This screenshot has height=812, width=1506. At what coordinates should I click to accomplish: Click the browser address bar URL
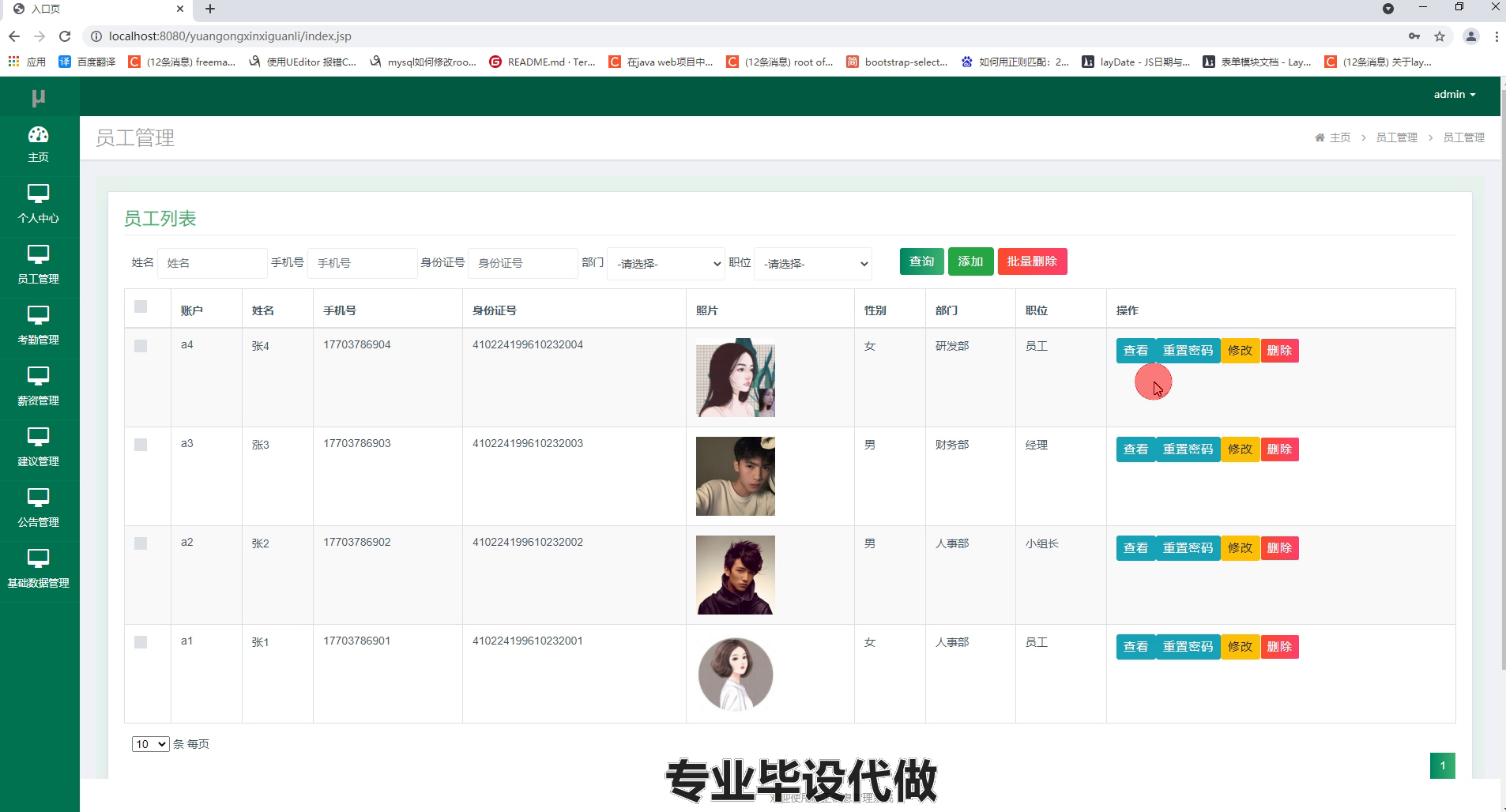click(x=230, y=36)
